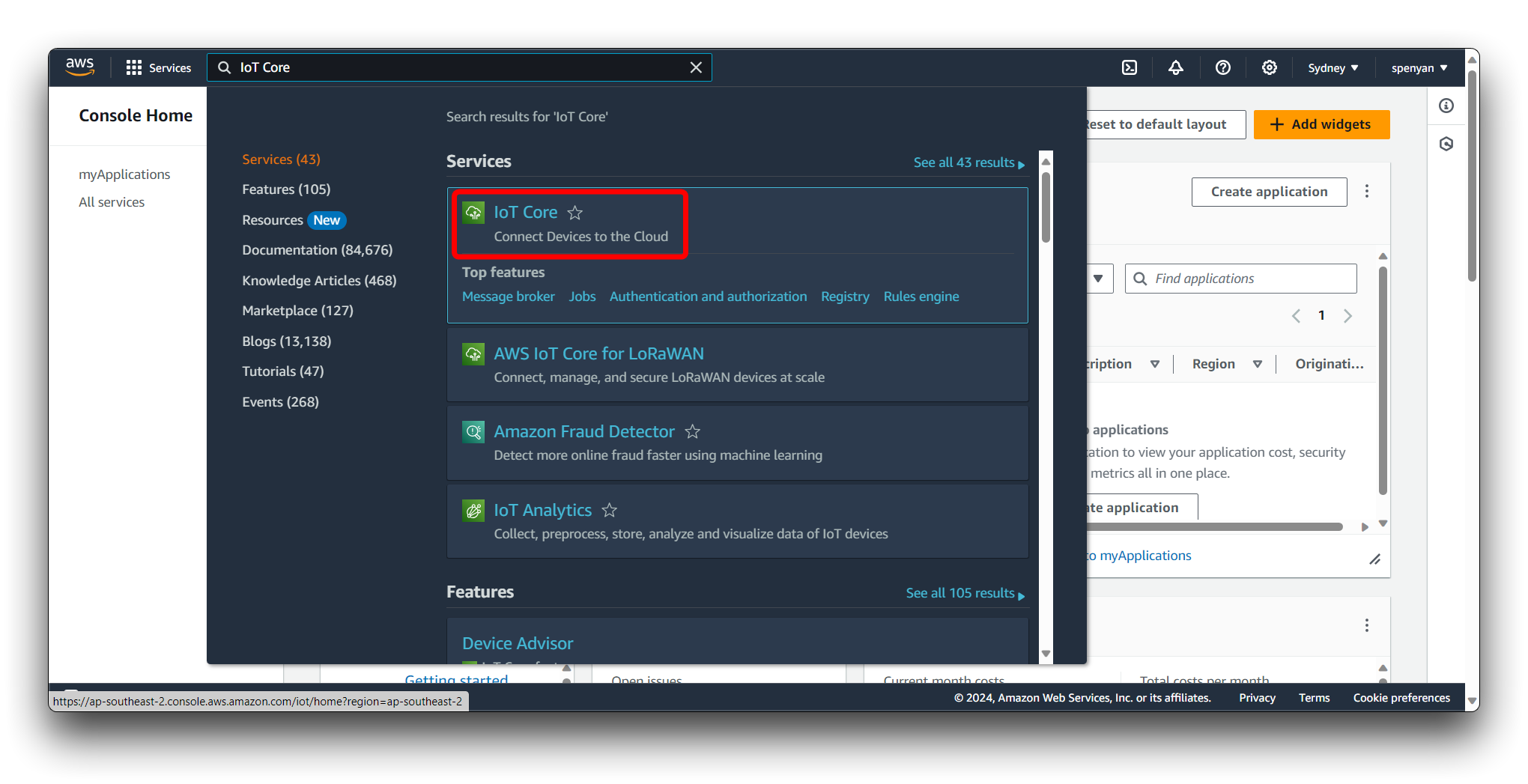Favorite IoT Core with the star
This screenshot has width=1528, height=784.
(575, 213)
